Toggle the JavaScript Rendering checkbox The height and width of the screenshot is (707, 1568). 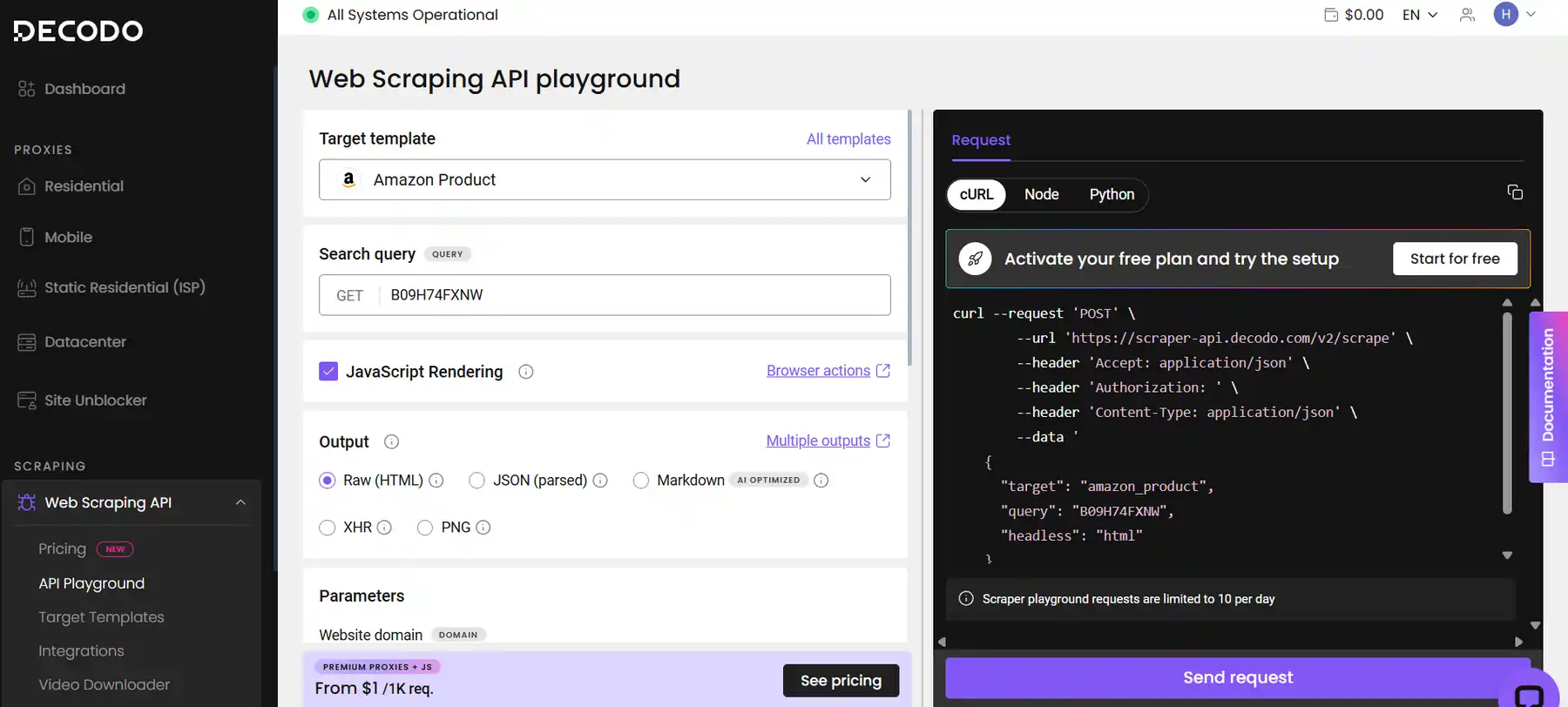tap(328, 372)
